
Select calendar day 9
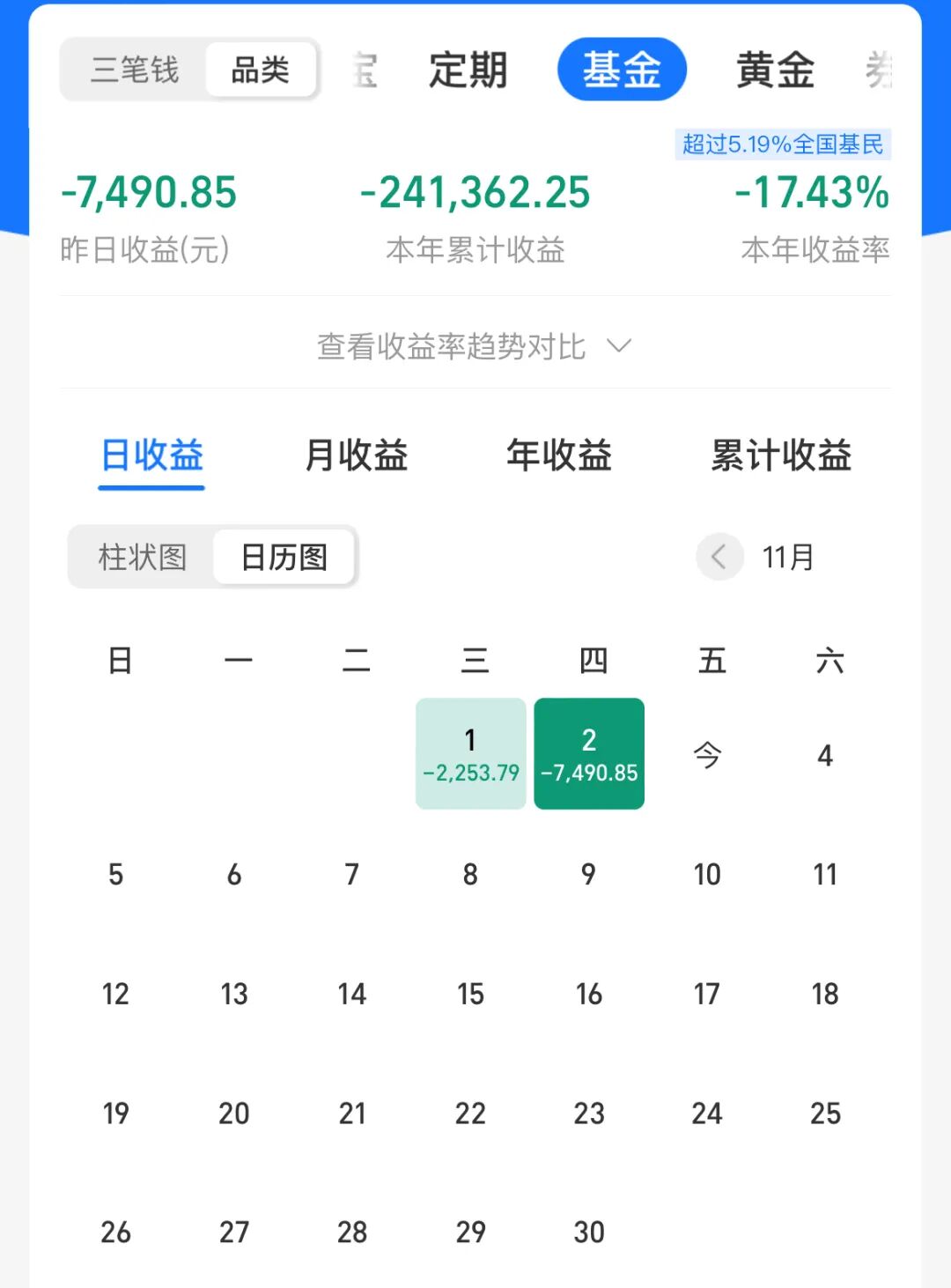(x=588, y=874)
